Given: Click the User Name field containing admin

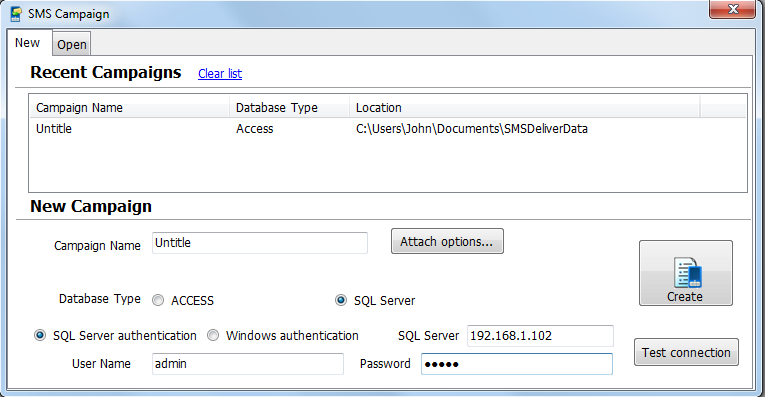Looking at the screenshot, I should pos(248,364).
